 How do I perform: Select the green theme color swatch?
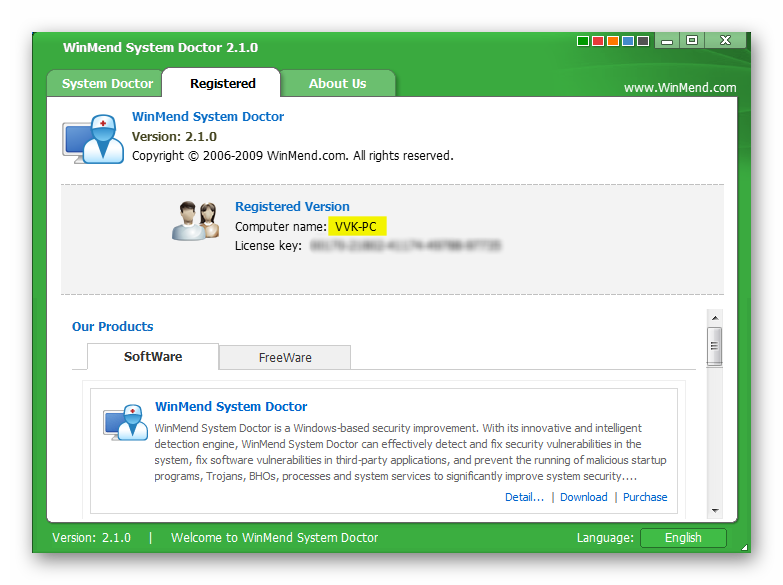click(x=582, y=41)
